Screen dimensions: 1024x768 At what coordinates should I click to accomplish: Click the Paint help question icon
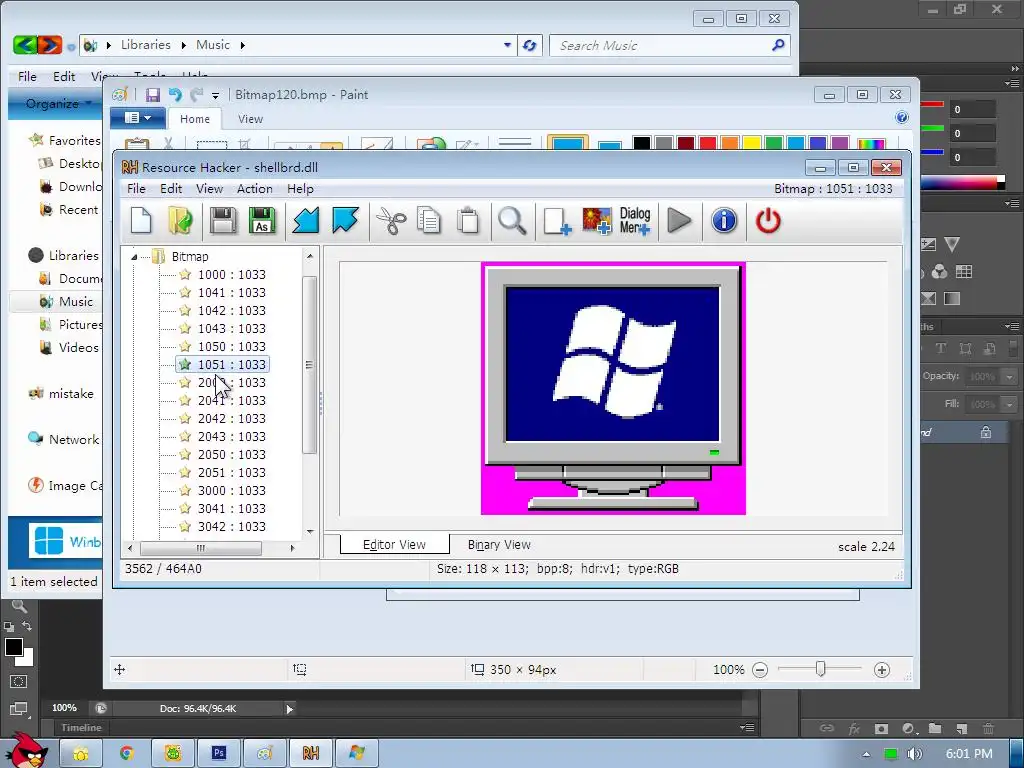tap(901, 118)
